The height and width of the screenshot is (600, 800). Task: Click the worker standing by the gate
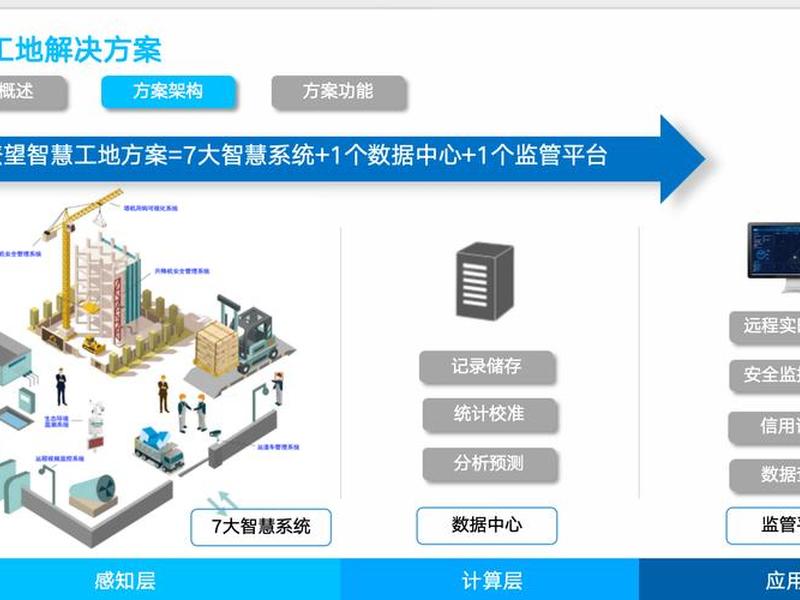point(278,388)
